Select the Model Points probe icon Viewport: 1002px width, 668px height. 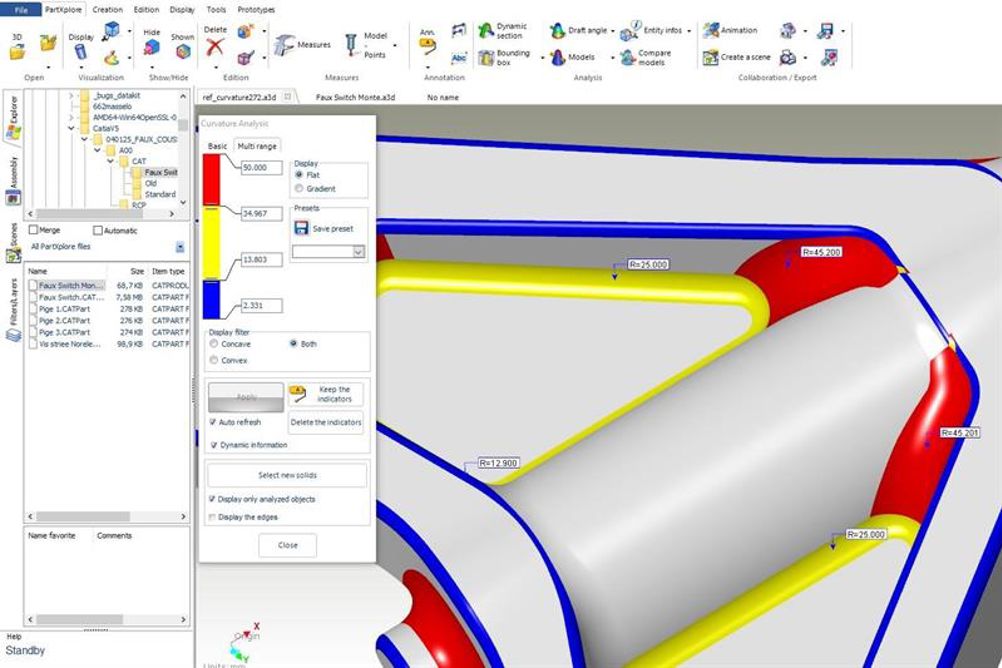coord(351,45)
